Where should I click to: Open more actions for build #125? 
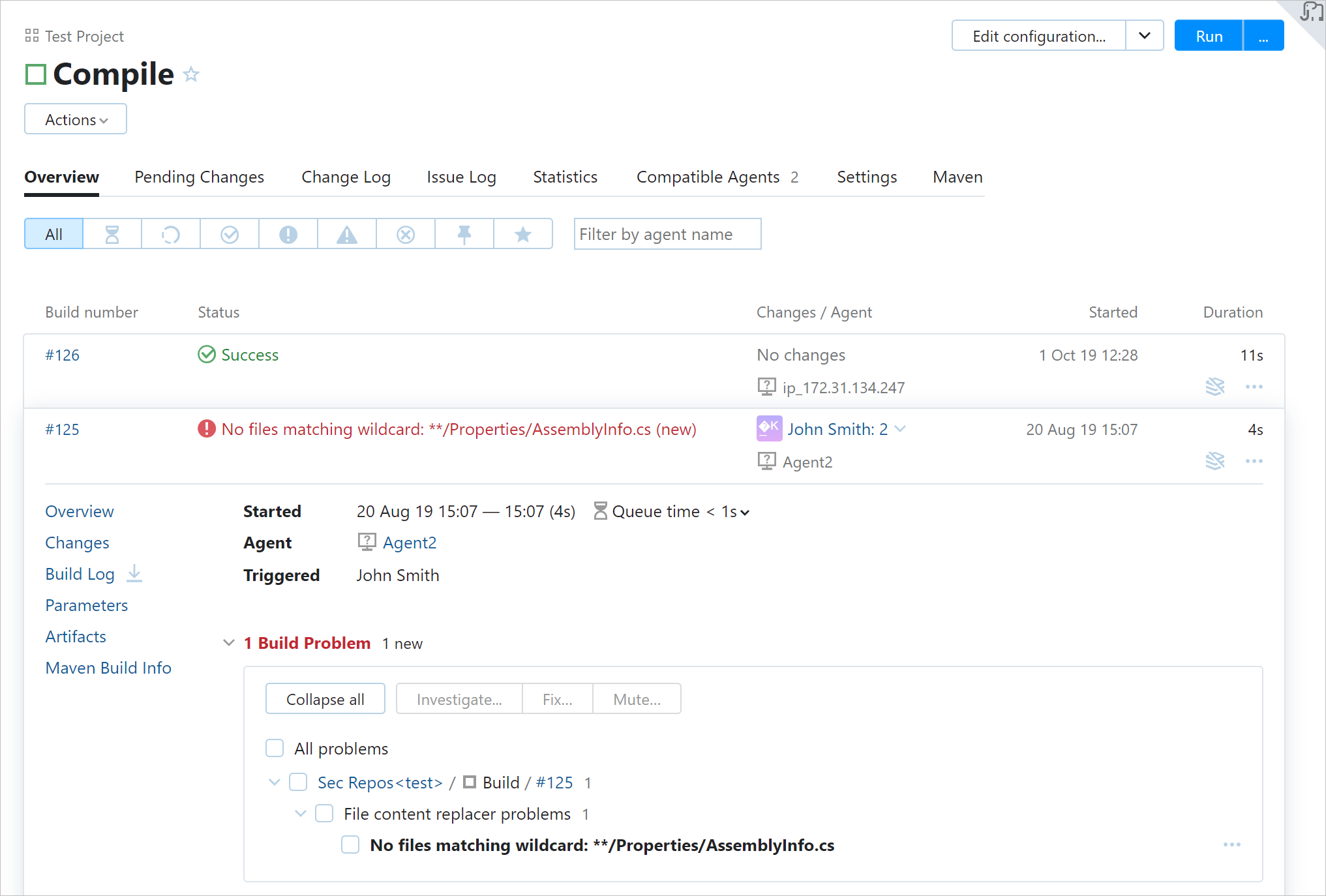click(x=1254, y=461)
